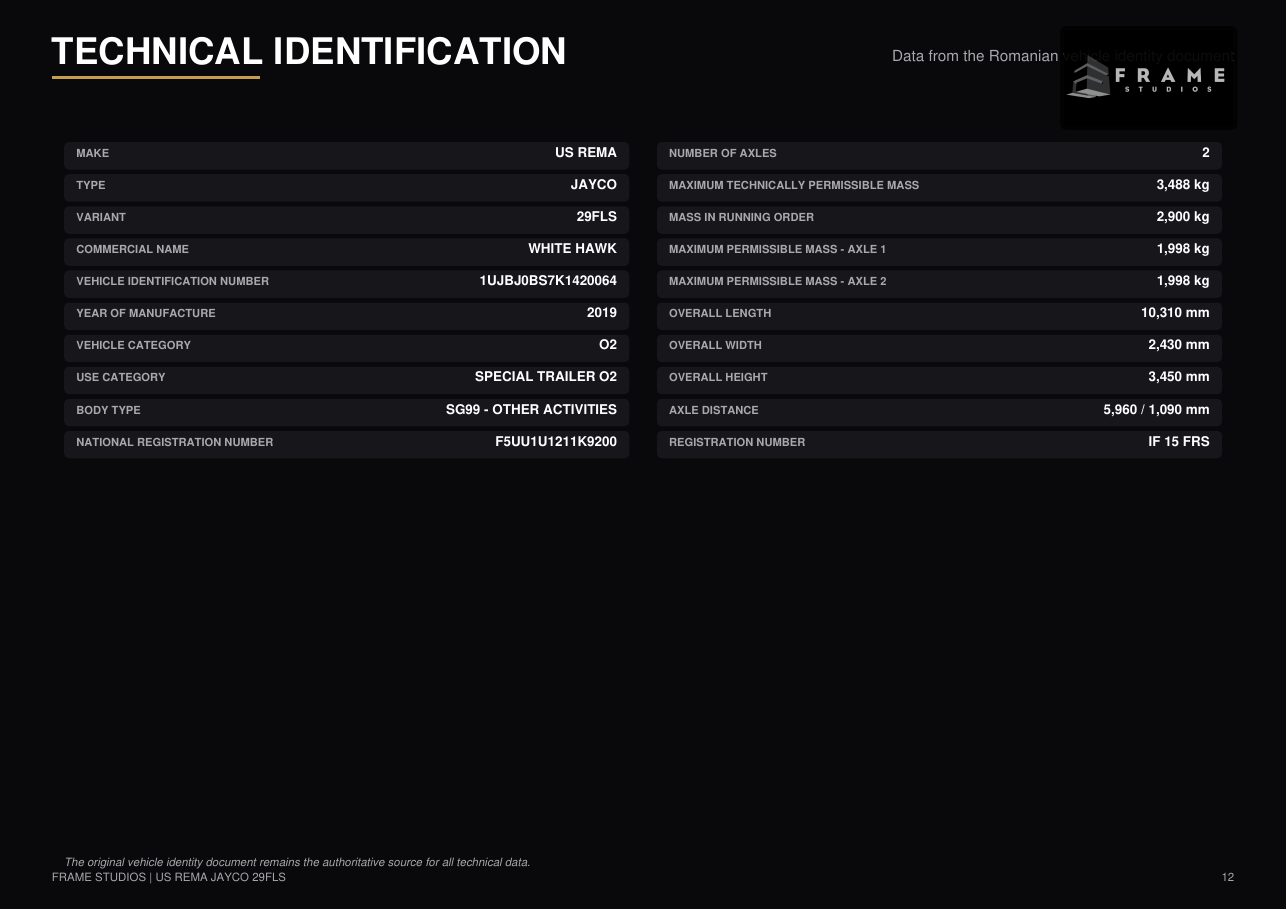Select the "US REMA" value in the MAKE row
Screen dimensions: 1287x910
click(586, 153)
